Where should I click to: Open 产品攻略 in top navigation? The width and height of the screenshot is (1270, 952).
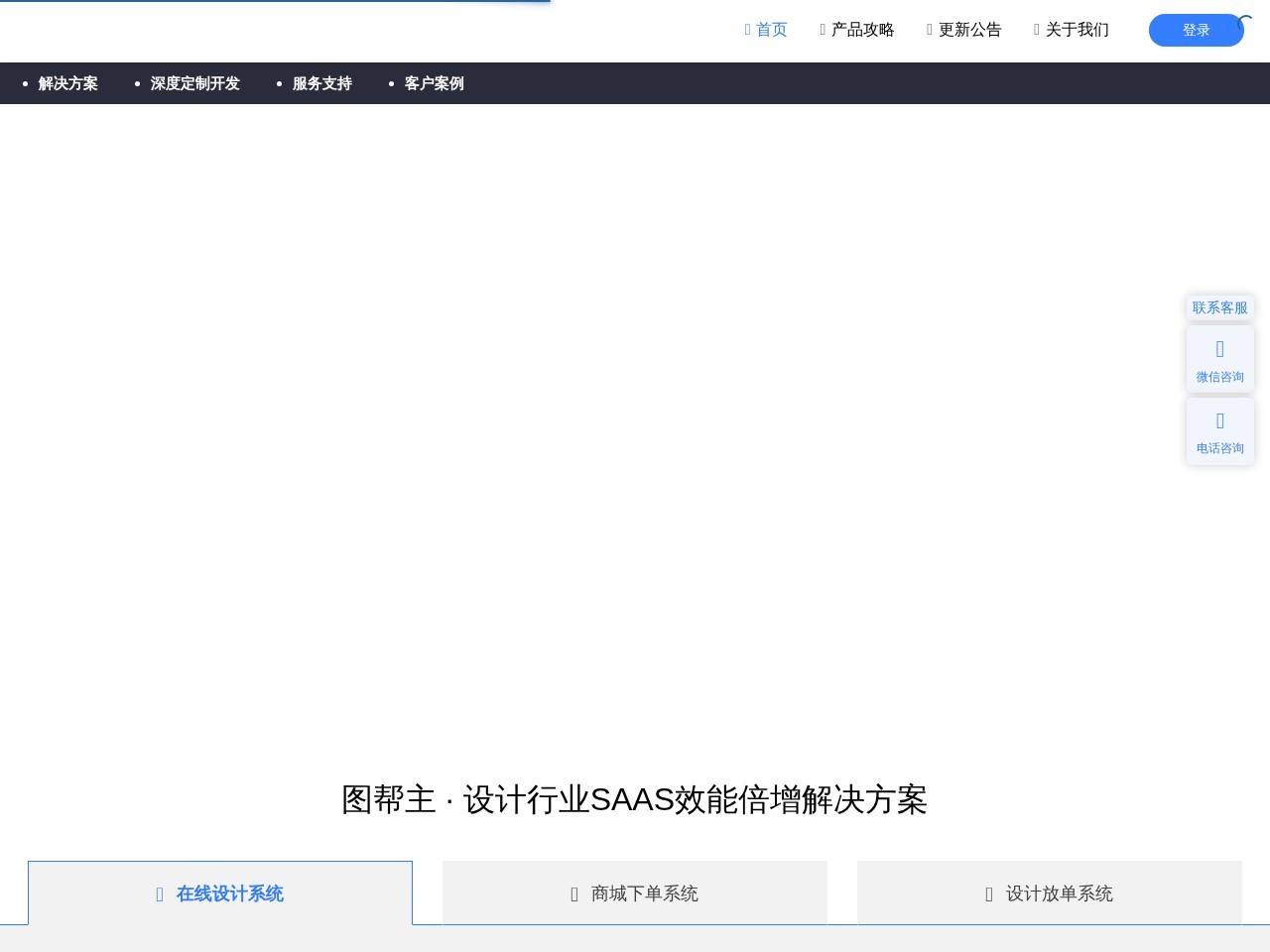(857, 30)
